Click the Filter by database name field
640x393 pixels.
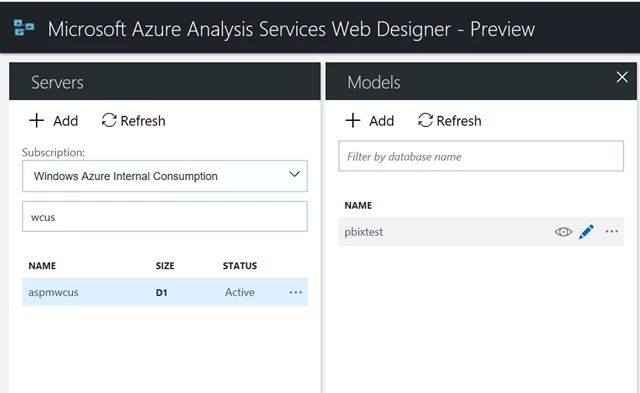pos(481,156)
